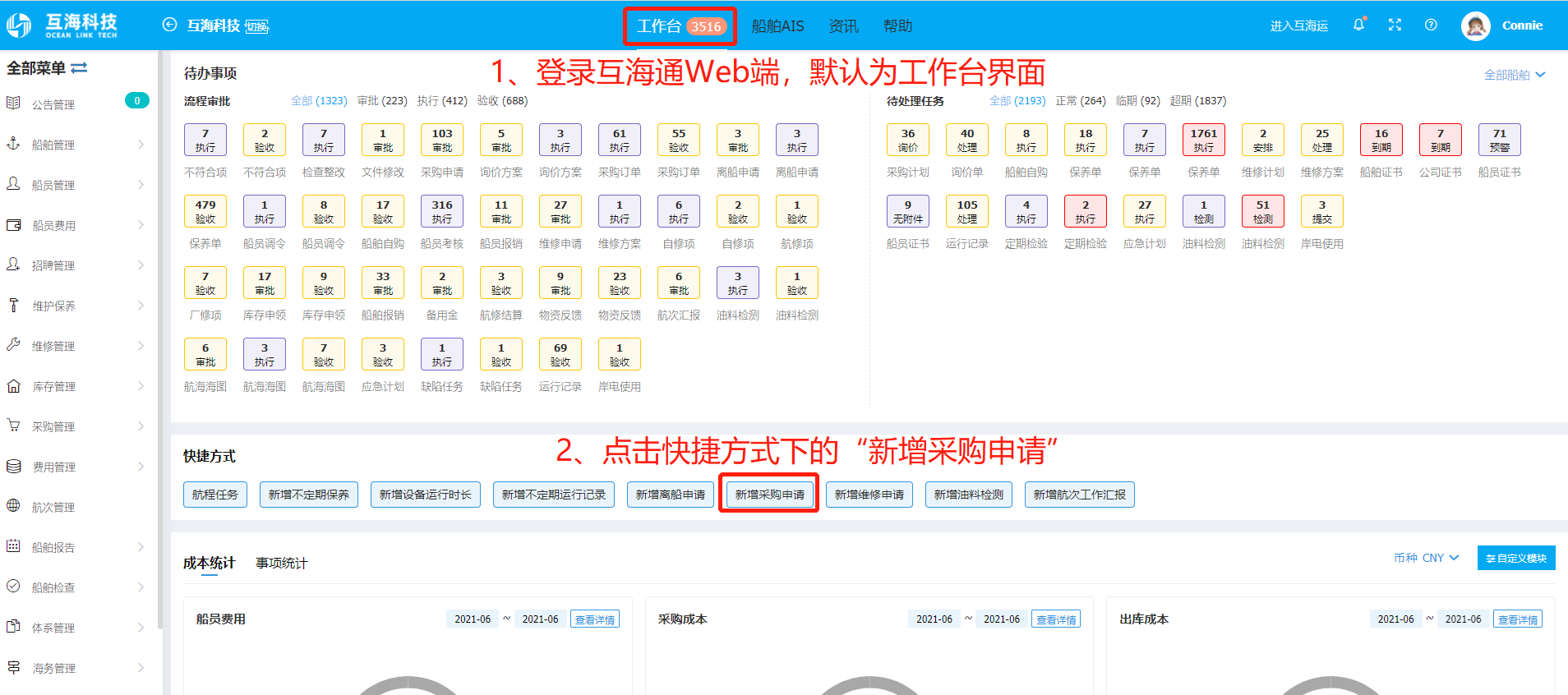This screenshot has width=1568, height=695.
Task: Expand the 招聘管理 menu chevron
Action: point(141,265)
